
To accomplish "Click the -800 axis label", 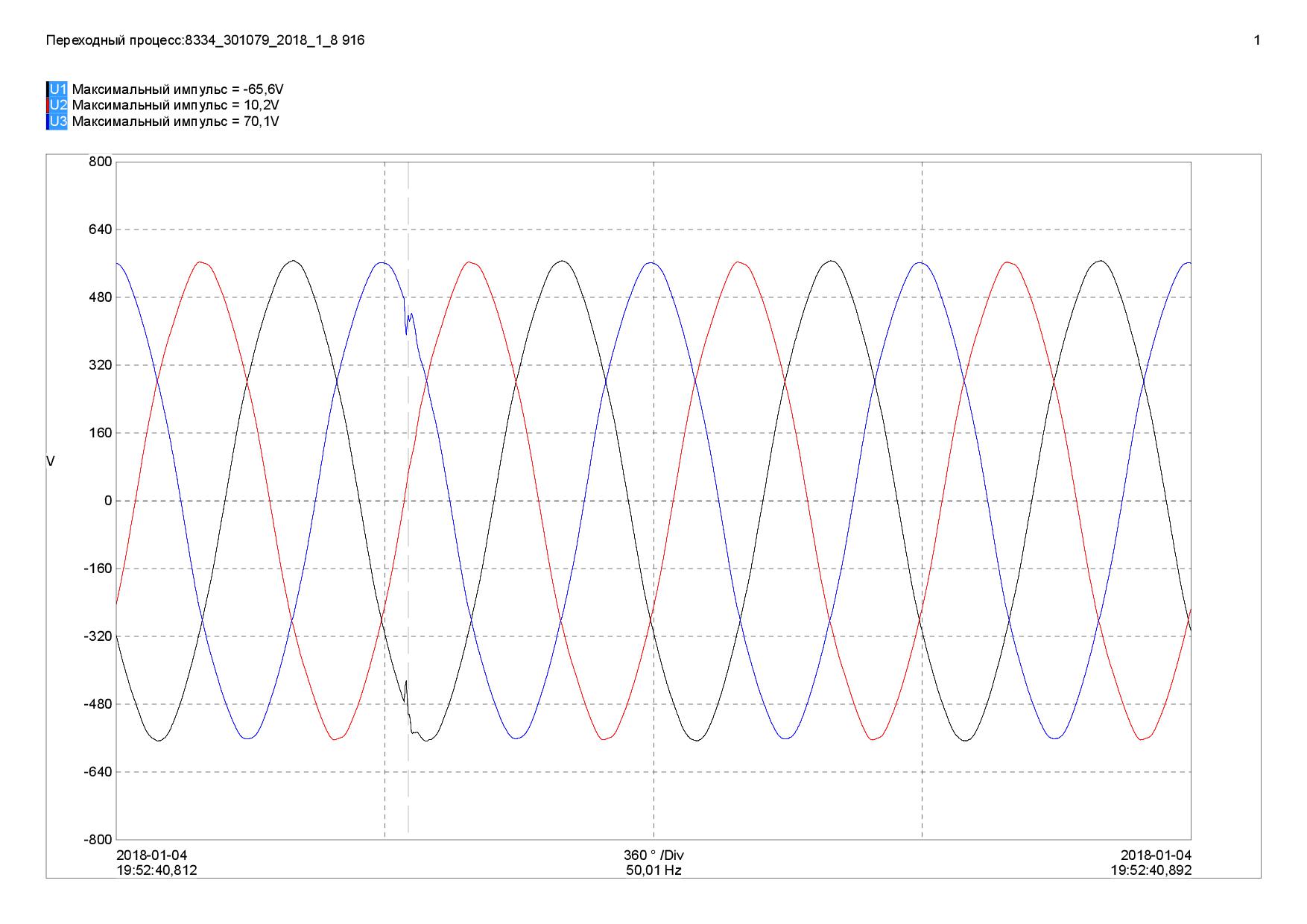I will [x=99, y=840].
